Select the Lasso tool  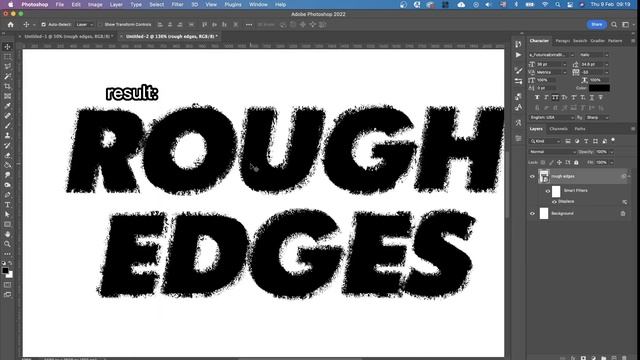(x=7, y=67)
